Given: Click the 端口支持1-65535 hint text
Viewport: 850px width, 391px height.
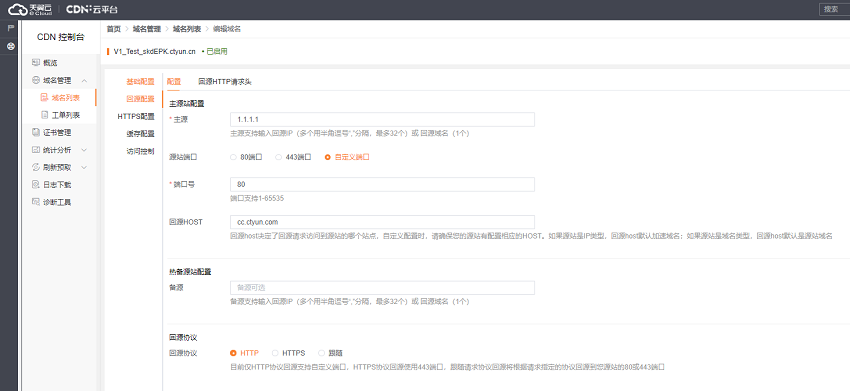Looking at the screenshot, I should tap(257, 198).
